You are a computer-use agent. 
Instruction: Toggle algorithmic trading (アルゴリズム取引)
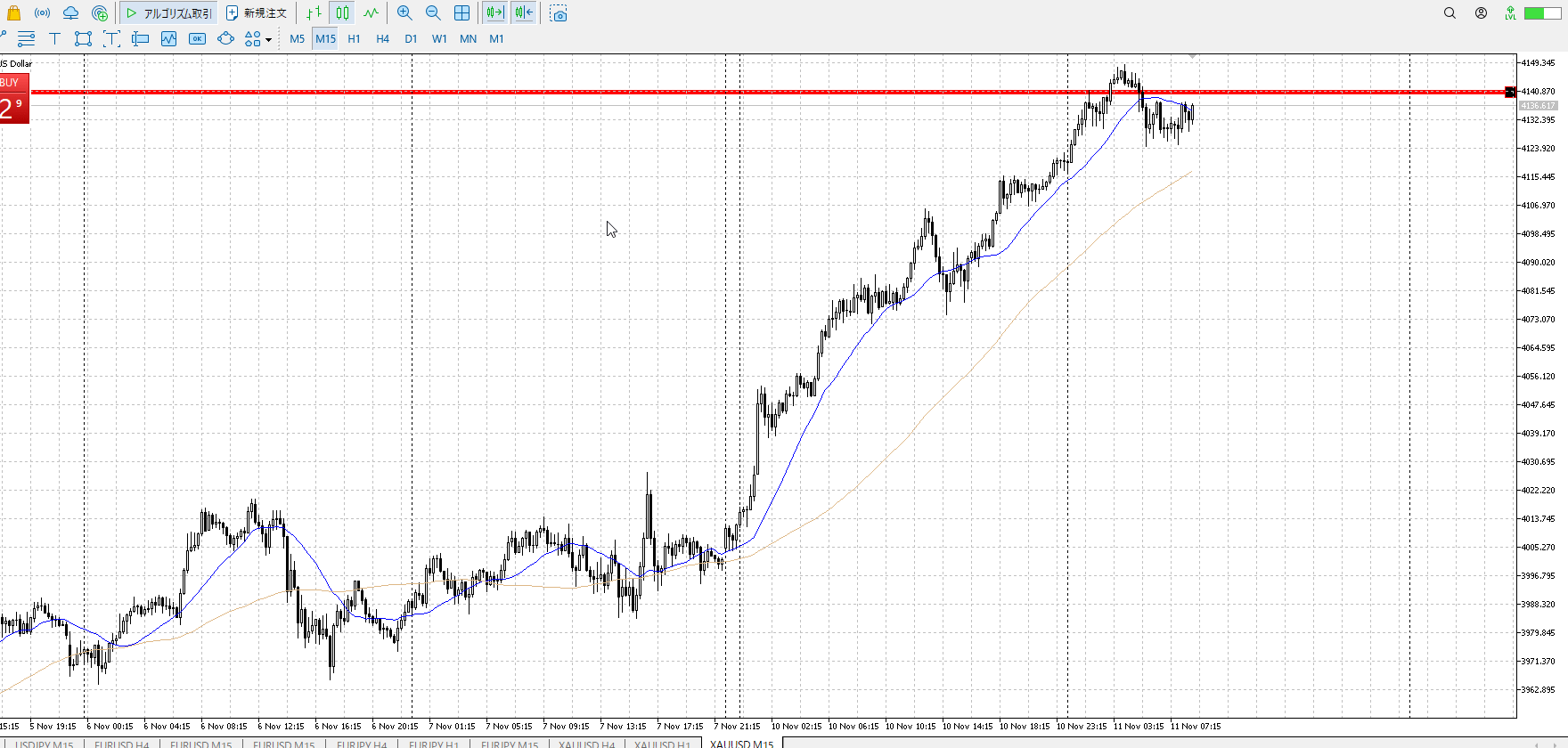169,13
